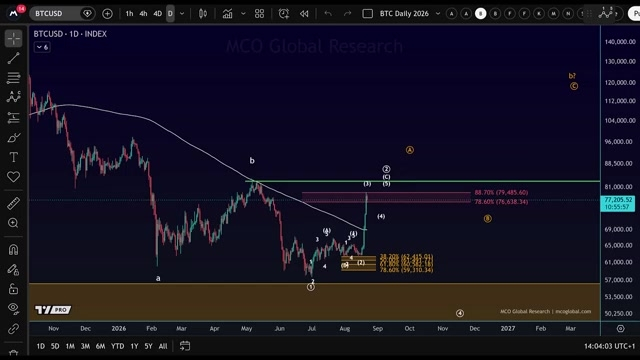Open the candlestick chart style menu
The image size is (640, 360).
tap(203, 14)
